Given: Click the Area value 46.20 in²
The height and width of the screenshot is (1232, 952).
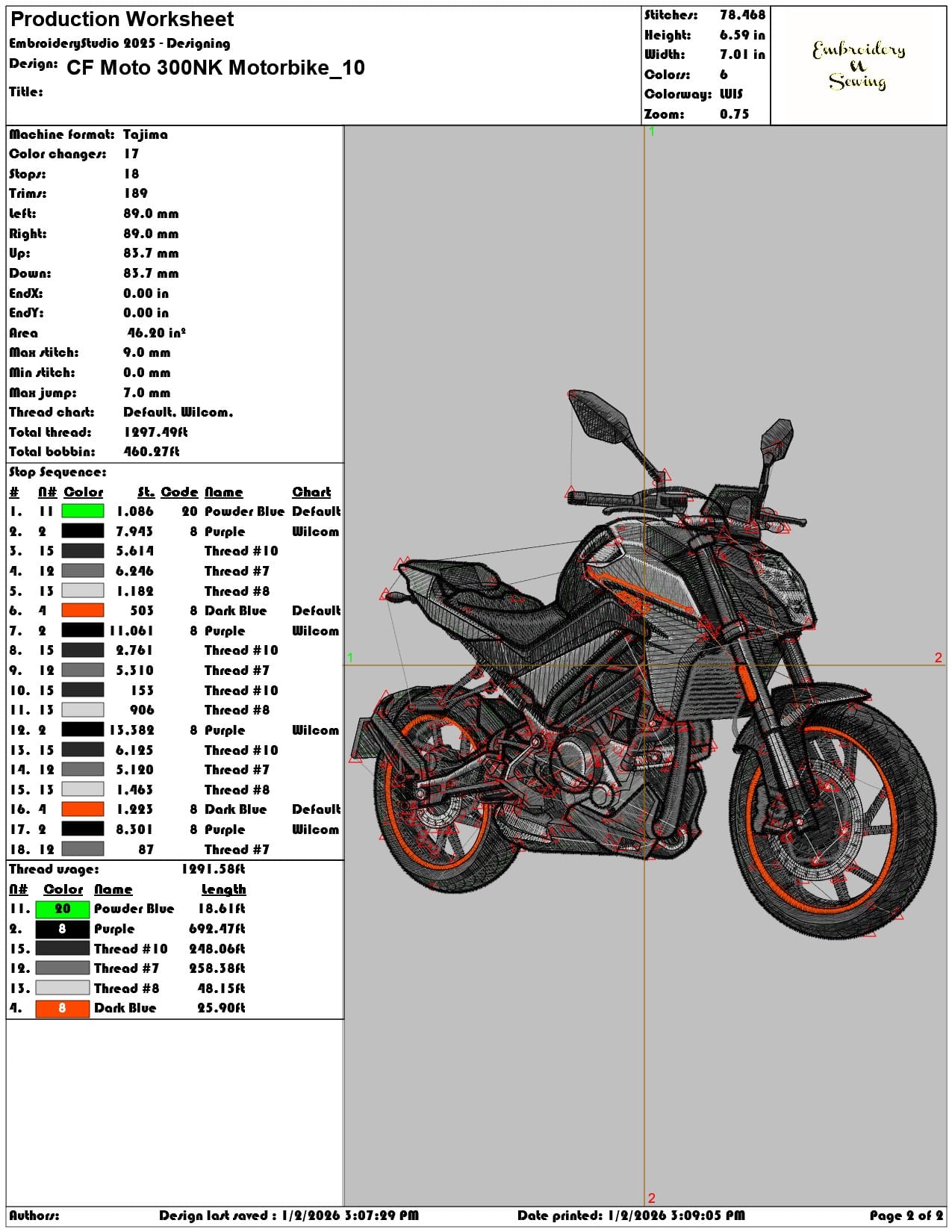Looking at the screenshot, I should point(156,333).
